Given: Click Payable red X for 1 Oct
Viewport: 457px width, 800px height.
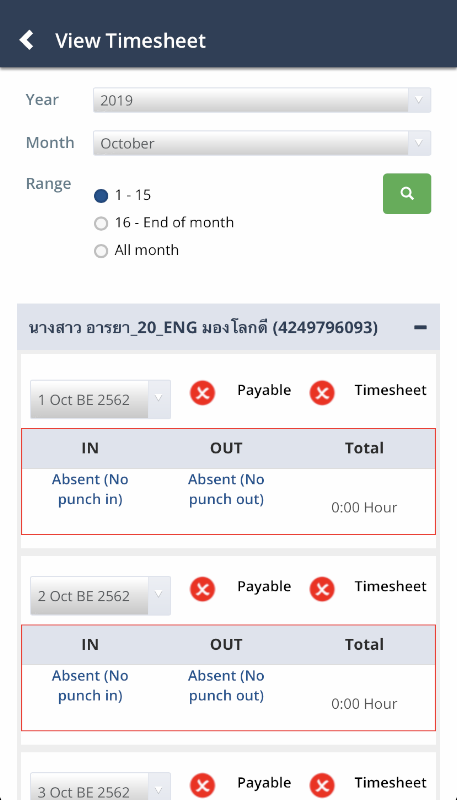Looking at the screenshot, I should click(202, 393).
